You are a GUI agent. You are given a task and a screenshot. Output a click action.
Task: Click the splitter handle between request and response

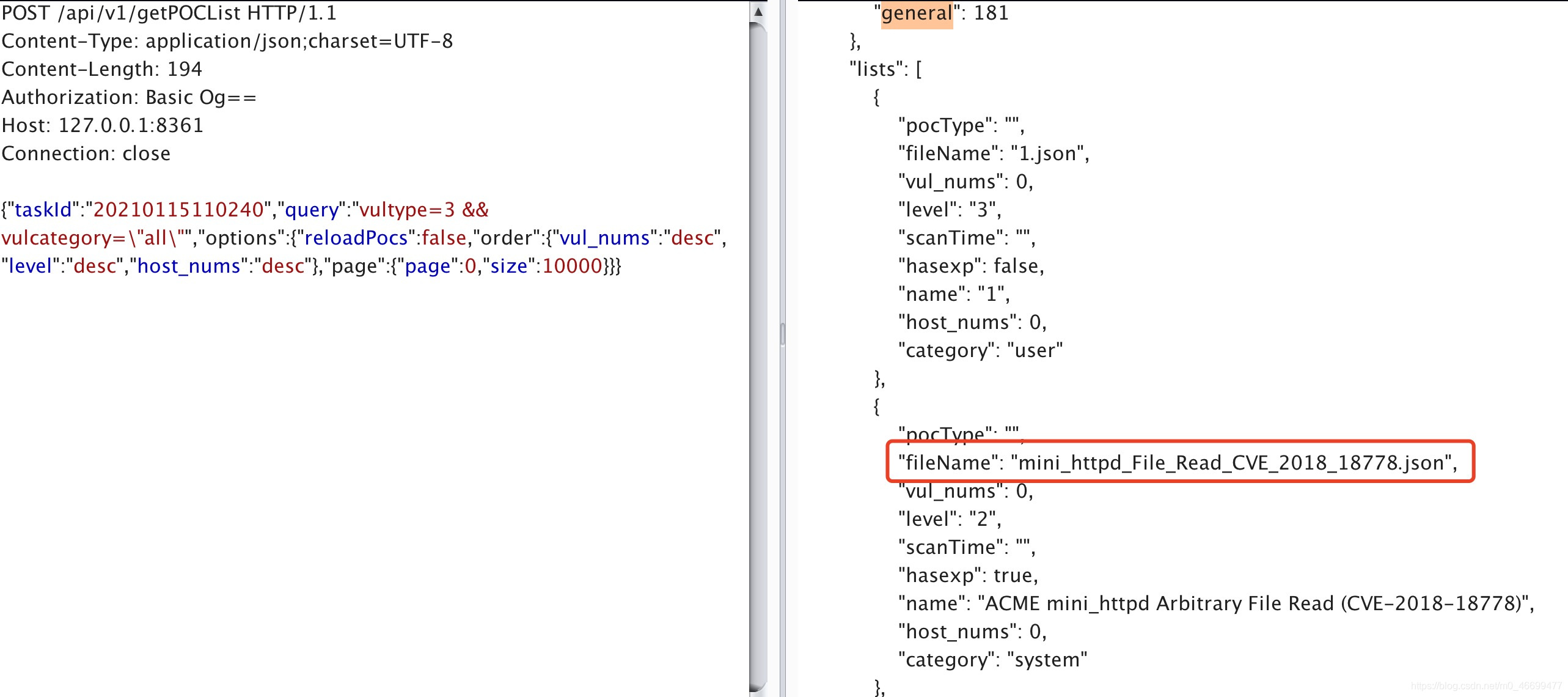coord(783,334)
